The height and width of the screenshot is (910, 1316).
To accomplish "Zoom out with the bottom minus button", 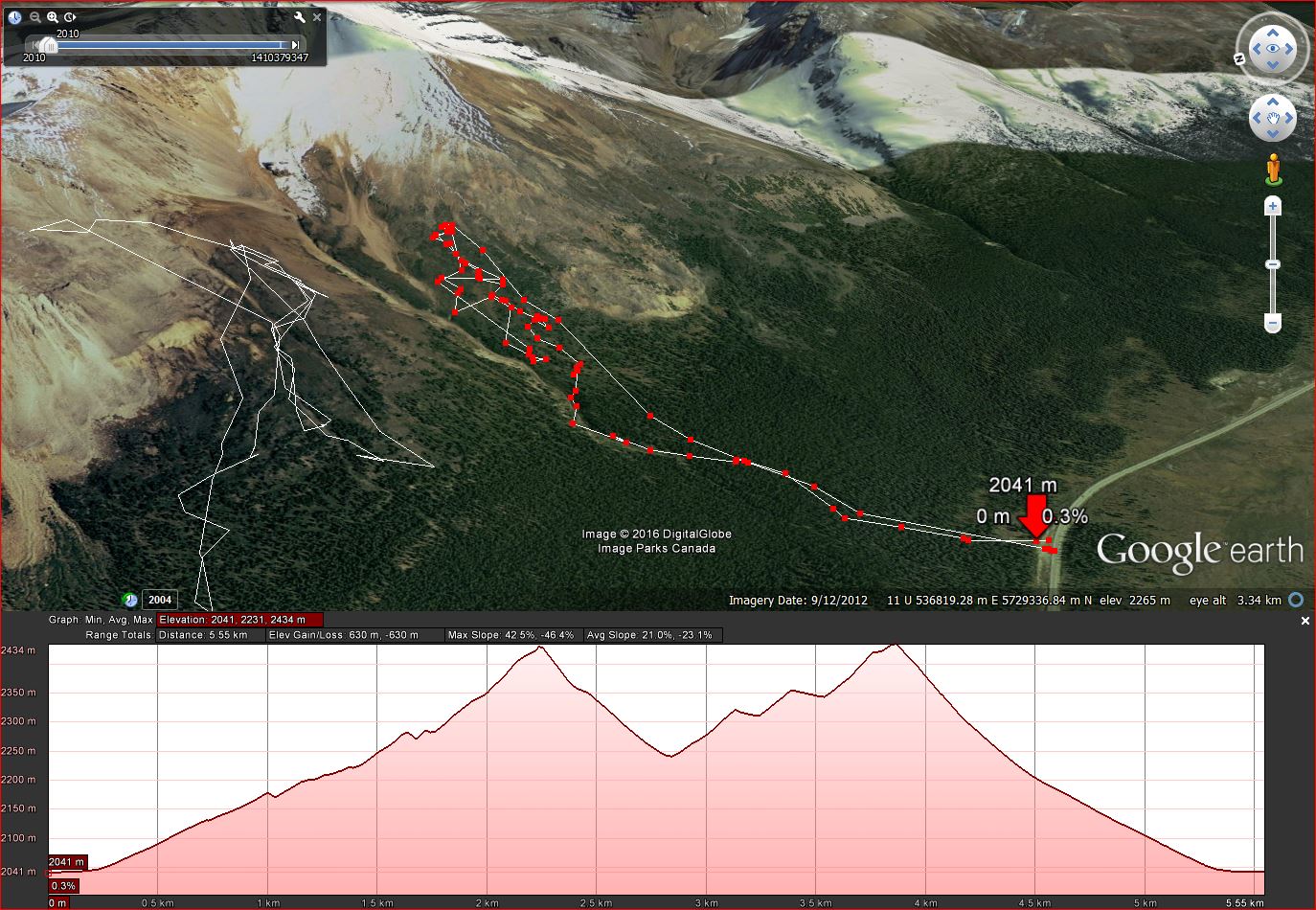I will (x=1272, y=323).
